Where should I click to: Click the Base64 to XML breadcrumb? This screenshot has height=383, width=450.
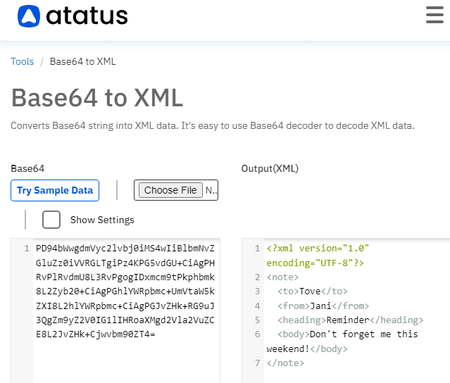pyautogui.click(x=83, y=62)
